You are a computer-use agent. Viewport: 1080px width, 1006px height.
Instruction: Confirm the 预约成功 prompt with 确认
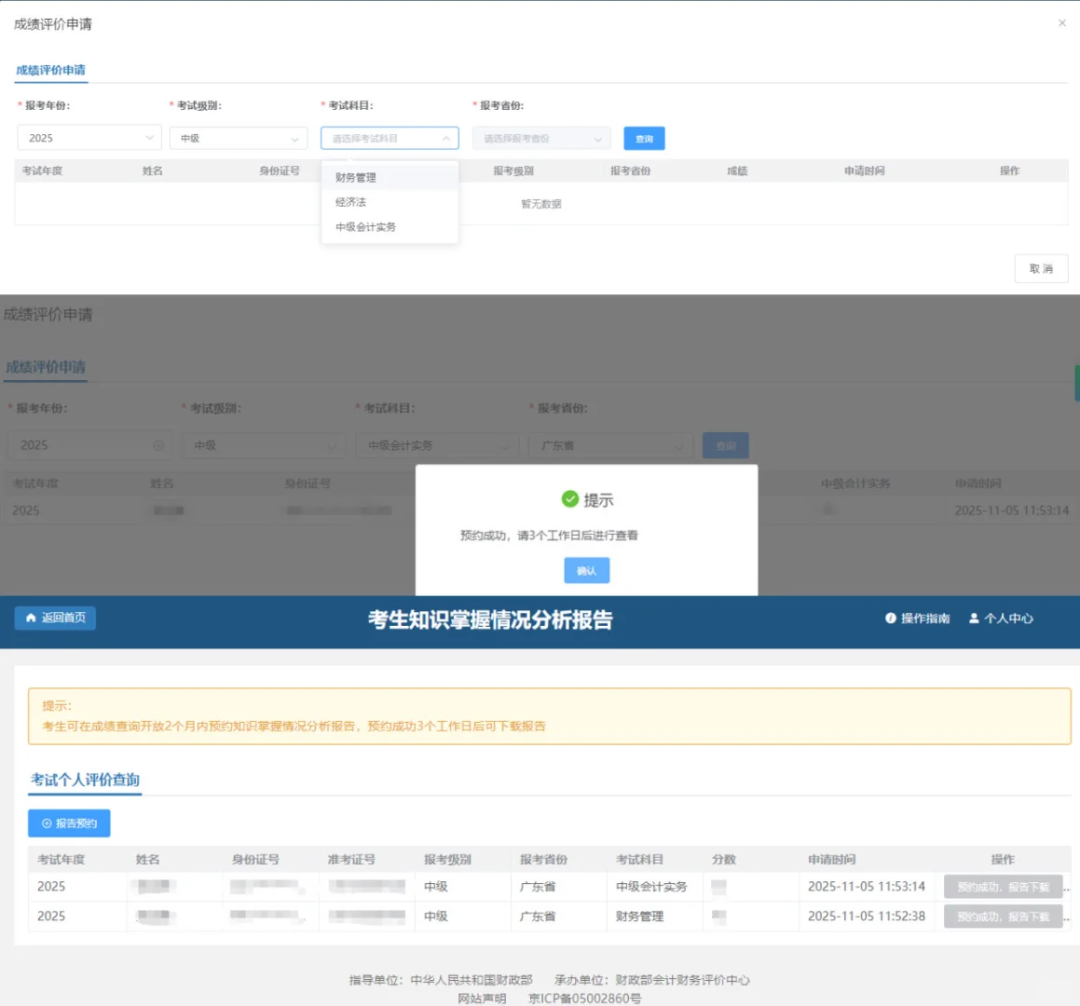586,570
